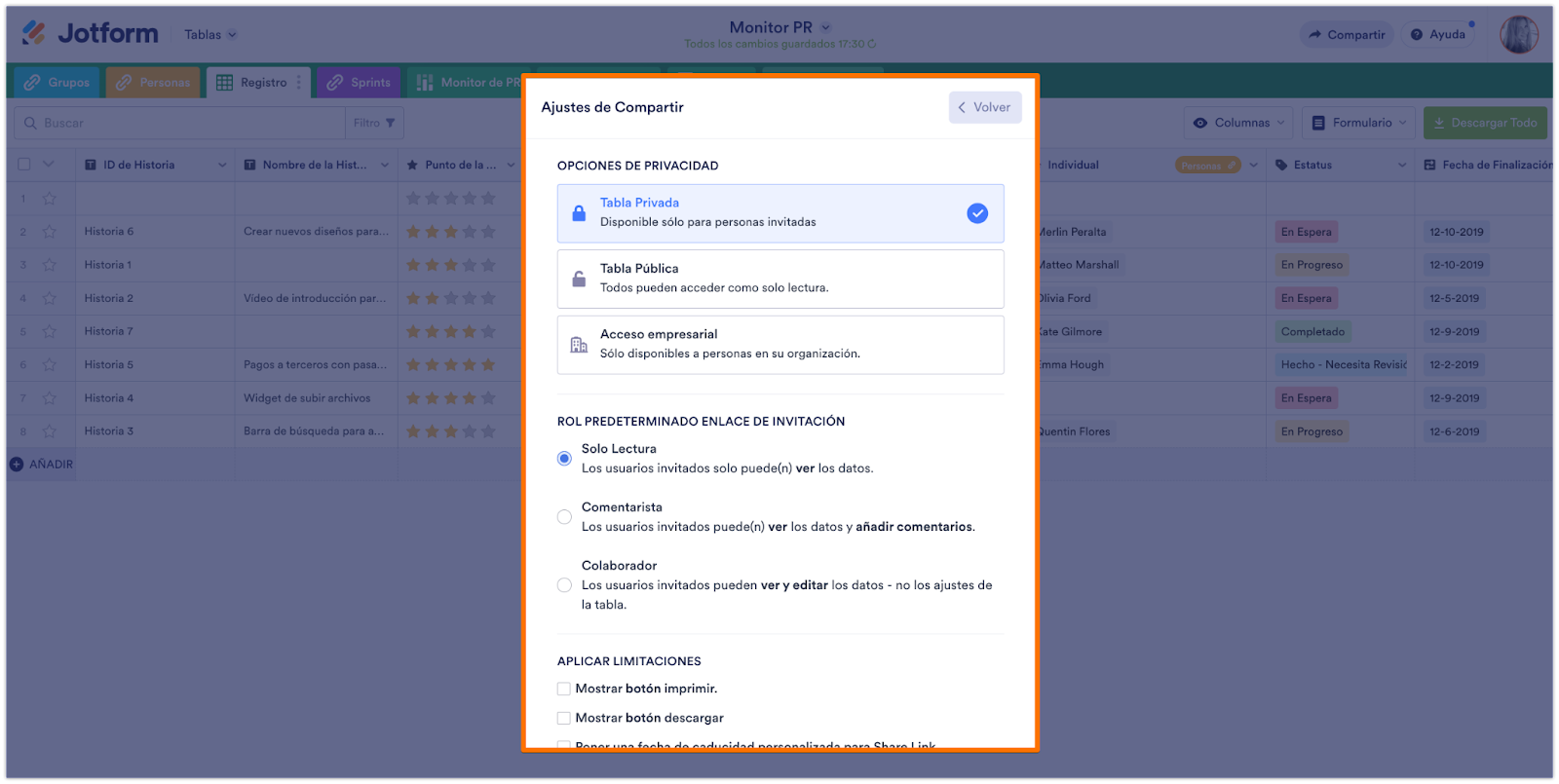Enable Mostrar botón descargar
The image size is (1559, 784).
pos(563,718)
